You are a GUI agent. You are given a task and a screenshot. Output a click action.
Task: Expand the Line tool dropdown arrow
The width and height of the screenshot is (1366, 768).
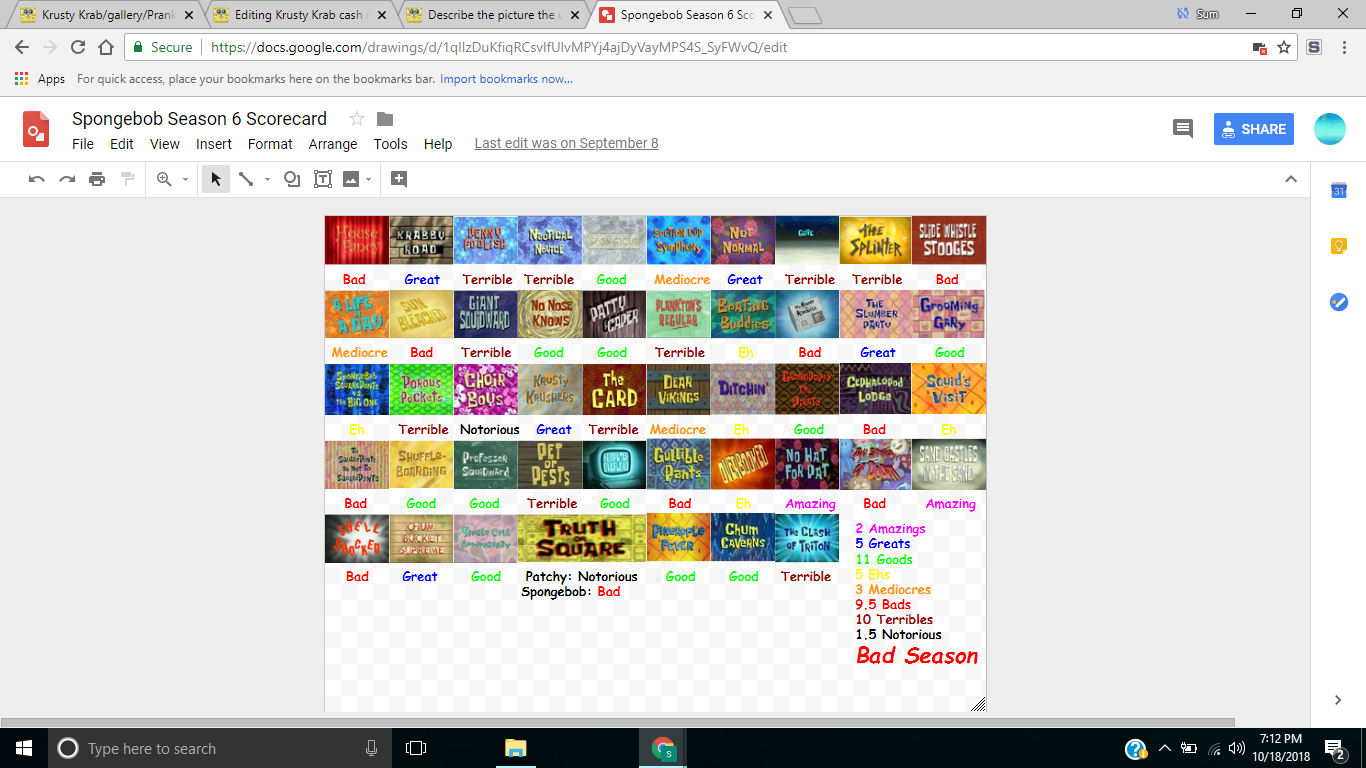click(267, 180)
